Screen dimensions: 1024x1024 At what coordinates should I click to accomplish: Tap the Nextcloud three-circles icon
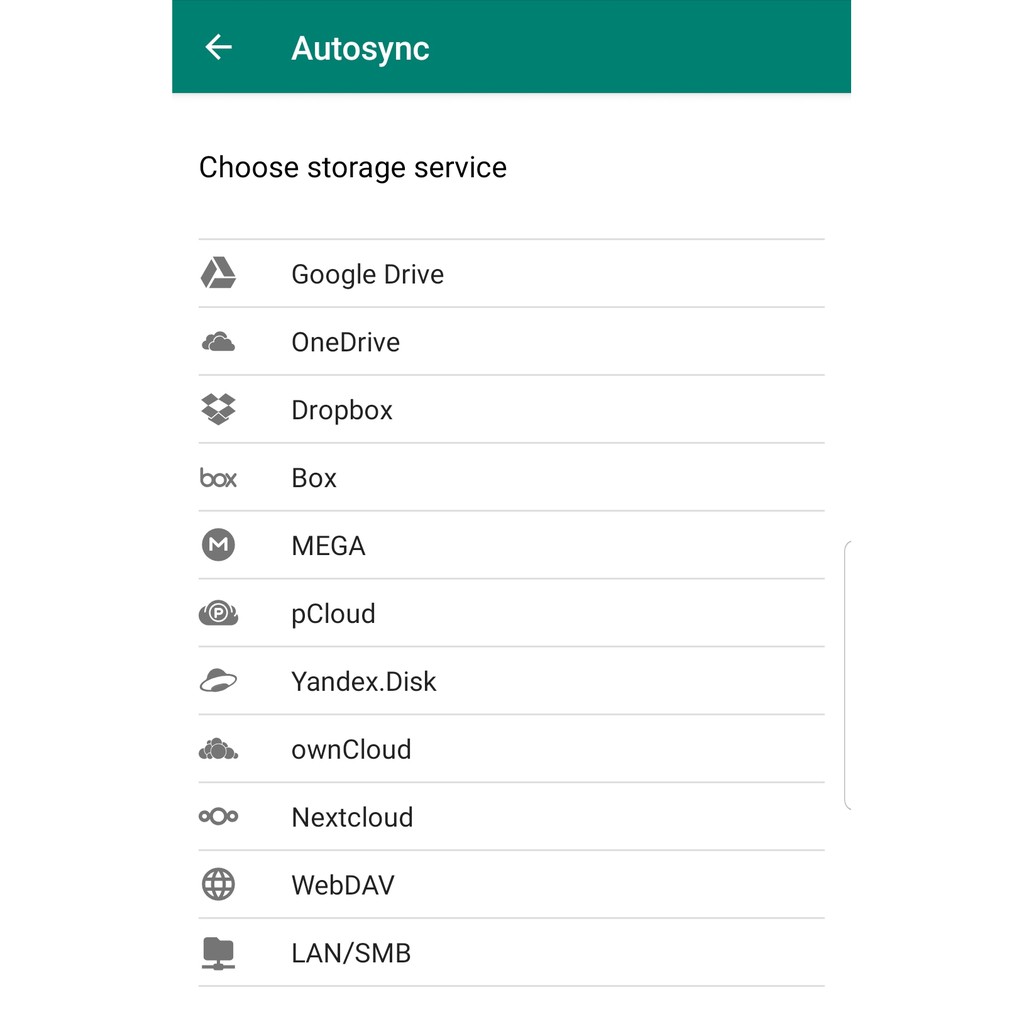pos(218,817)
